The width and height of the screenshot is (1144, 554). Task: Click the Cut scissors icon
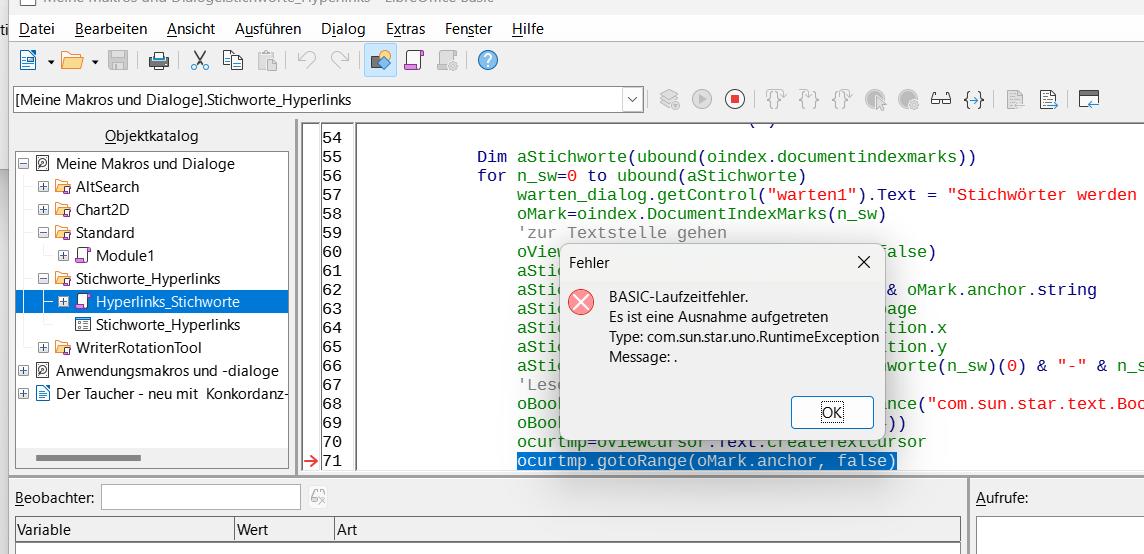click(x=200, y=61)
